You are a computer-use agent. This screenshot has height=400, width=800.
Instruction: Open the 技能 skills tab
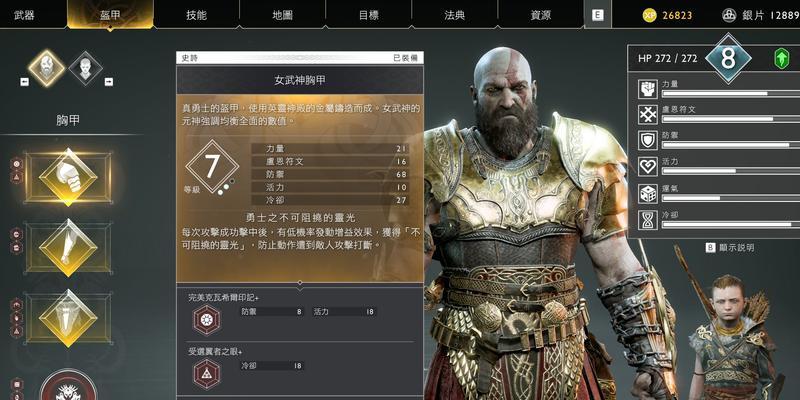click(x=196, y=15)
